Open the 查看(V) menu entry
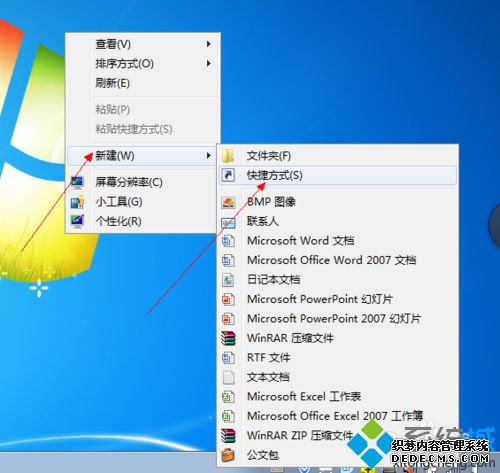The height and width of the screenshot is (473, 500). (143, 44)
